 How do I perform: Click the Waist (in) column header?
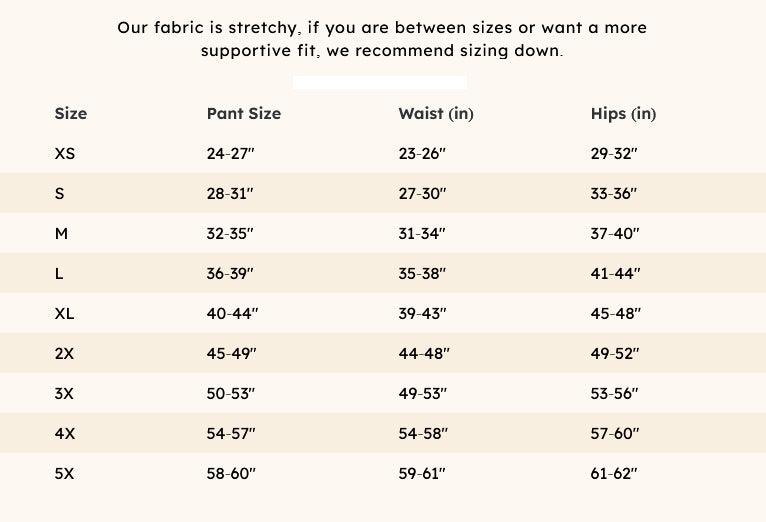[x=435, y=114]
